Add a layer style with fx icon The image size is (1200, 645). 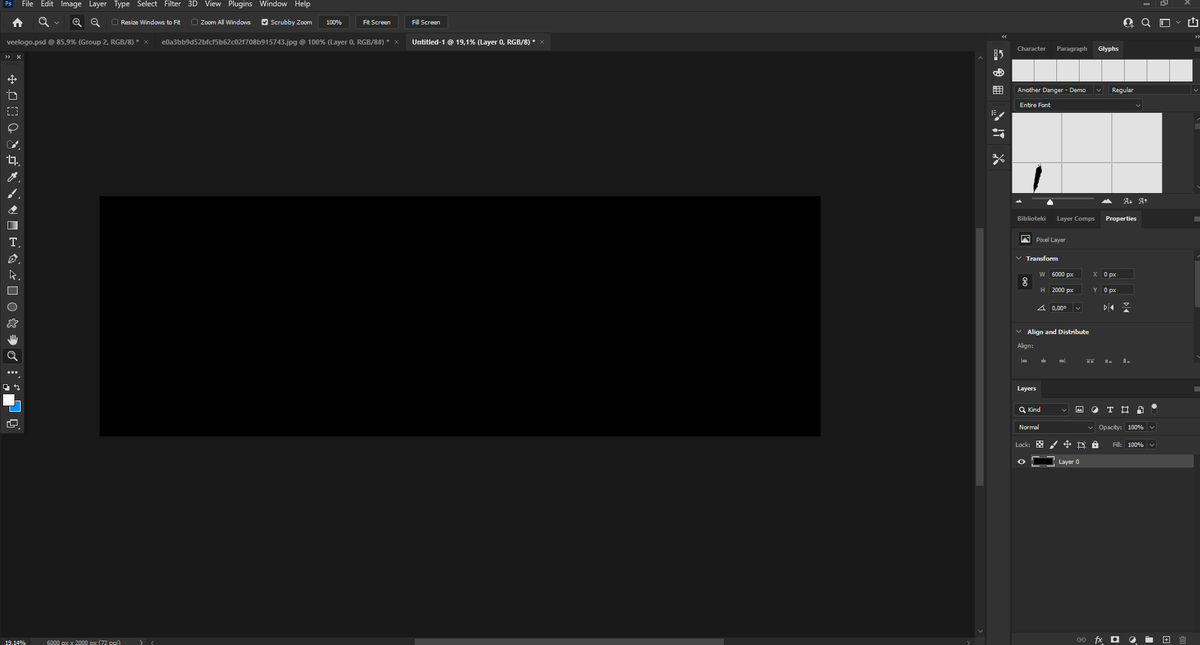pos(1099,638)
